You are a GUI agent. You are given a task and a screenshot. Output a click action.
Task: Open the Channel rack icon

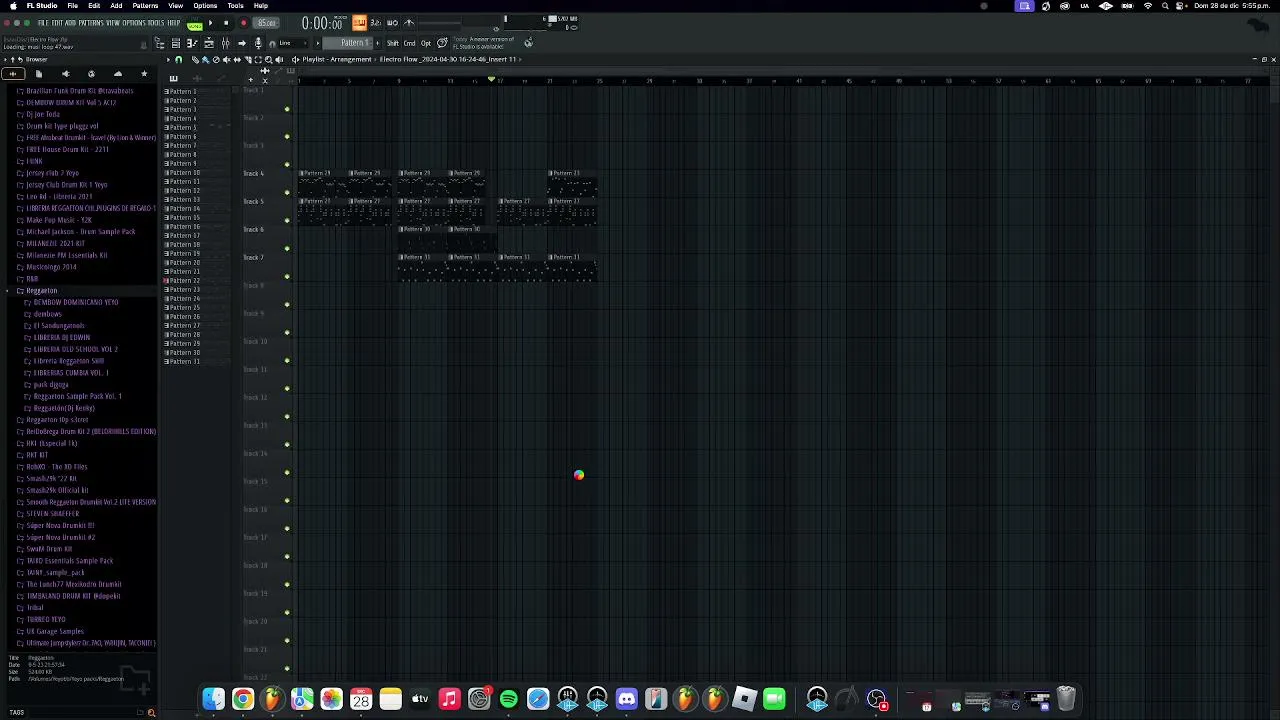click(208, 43)
